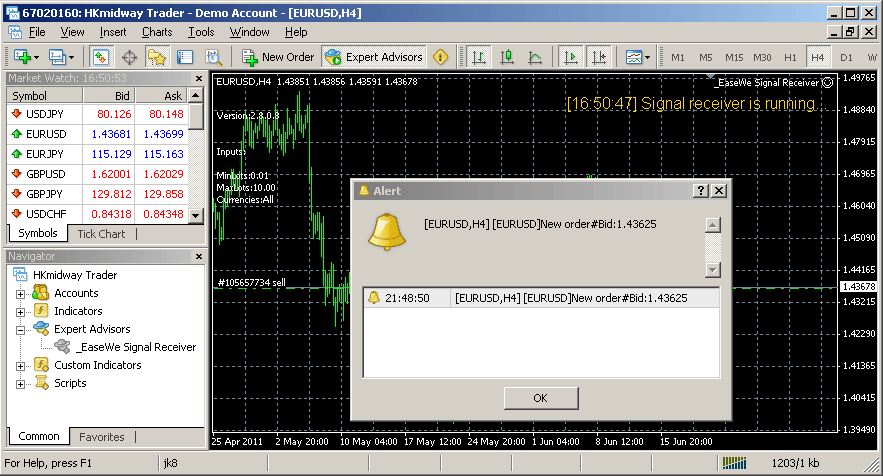
Task: Select HKmidway Trader root in Navigator
Action: [x=75, y=275]
